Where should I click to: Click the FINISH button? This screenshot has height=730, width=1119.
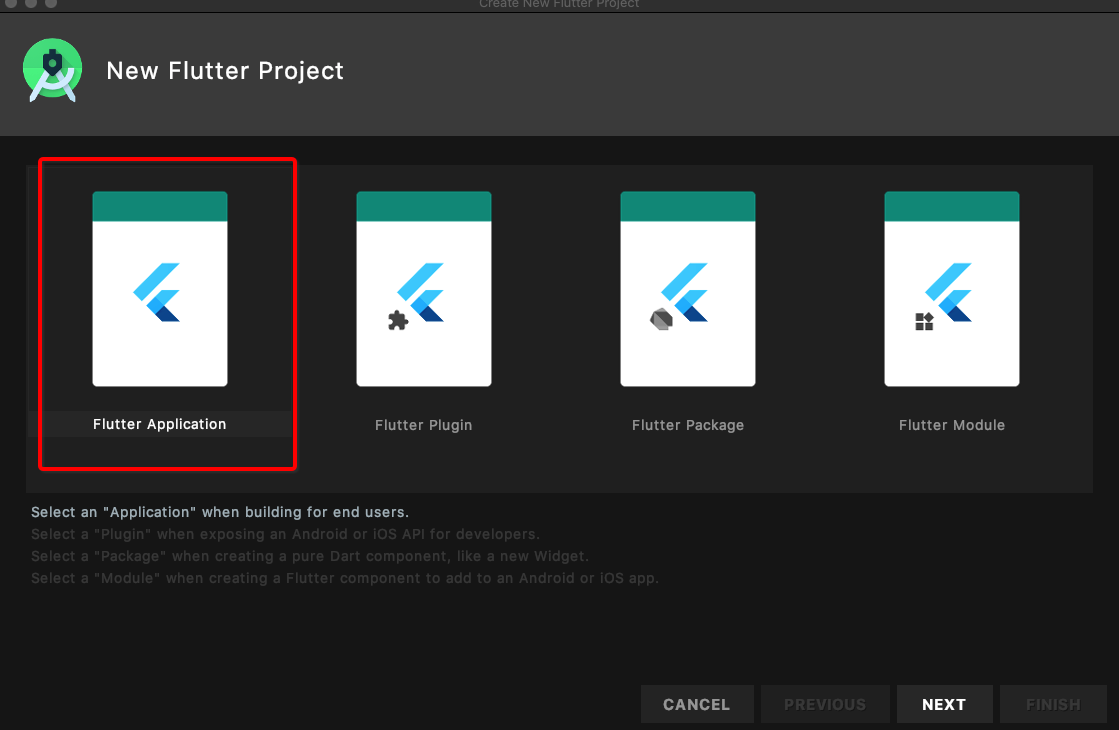point(1053,705)
